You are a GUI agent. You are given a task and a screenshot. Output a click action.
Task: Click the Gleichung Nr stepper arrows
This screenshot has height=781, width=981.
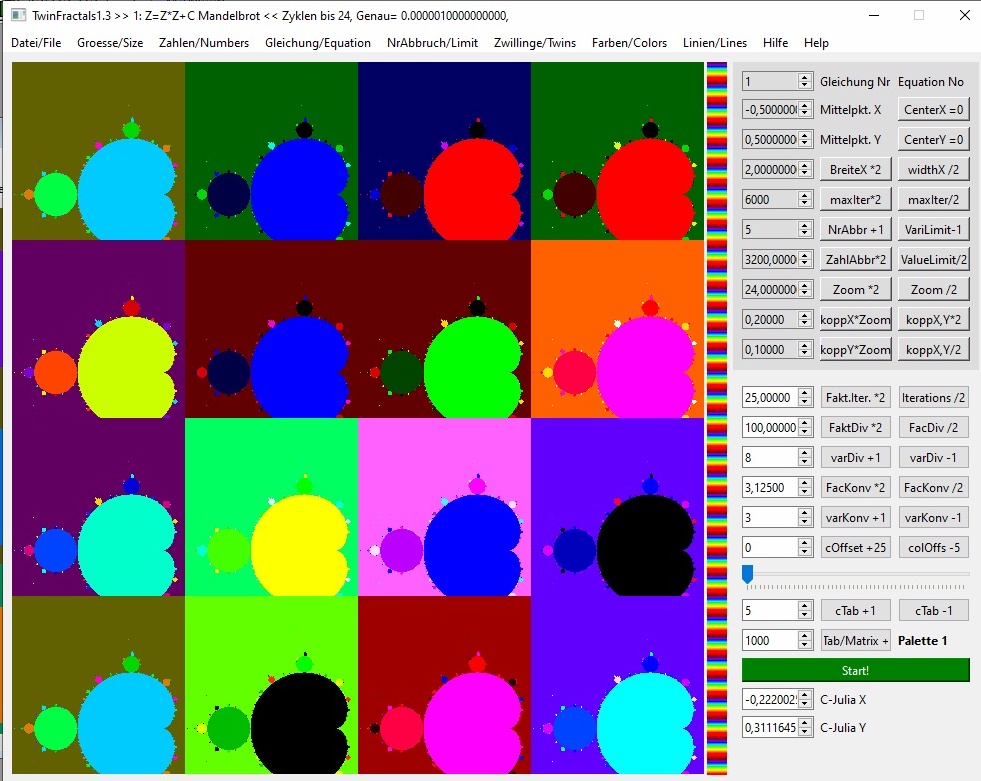pos(805,81)
